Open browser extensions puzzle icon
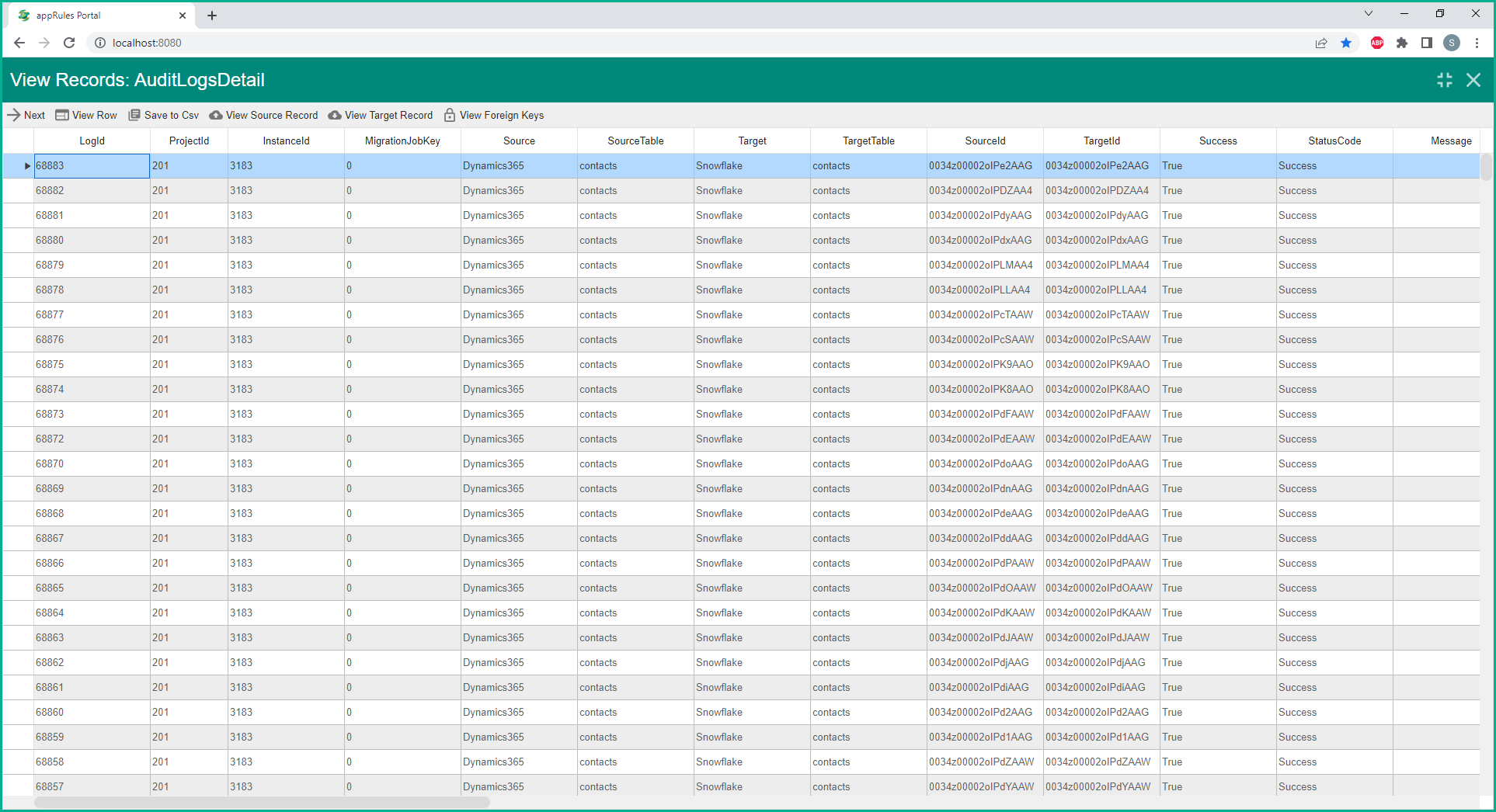Screen dimensions: 1496x812 point(1402,43)
